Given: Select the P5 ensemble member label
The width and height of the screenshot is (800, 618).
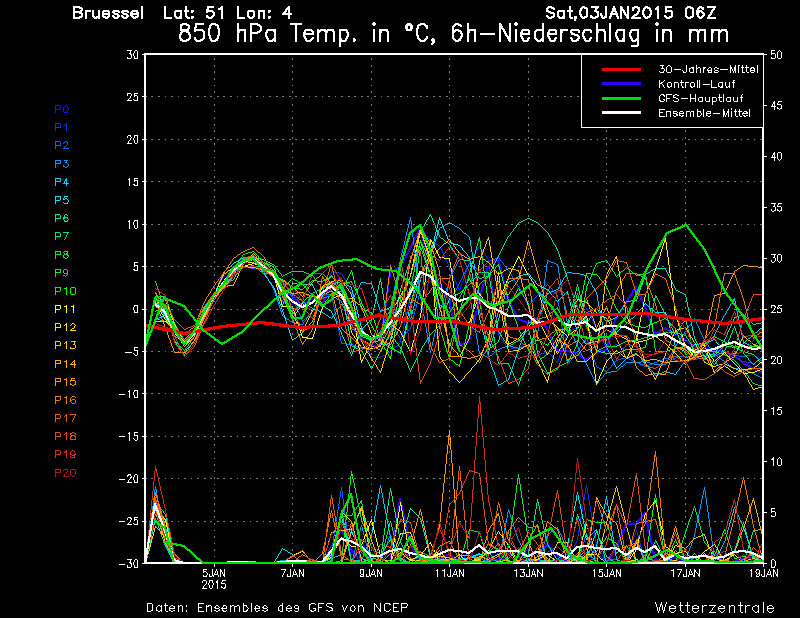Looking at the screenshot, I should [62, 200].
